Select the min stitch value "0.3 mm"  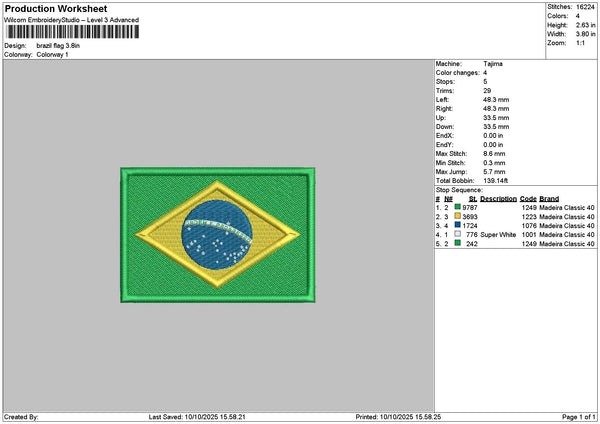[x=494, y=163]
